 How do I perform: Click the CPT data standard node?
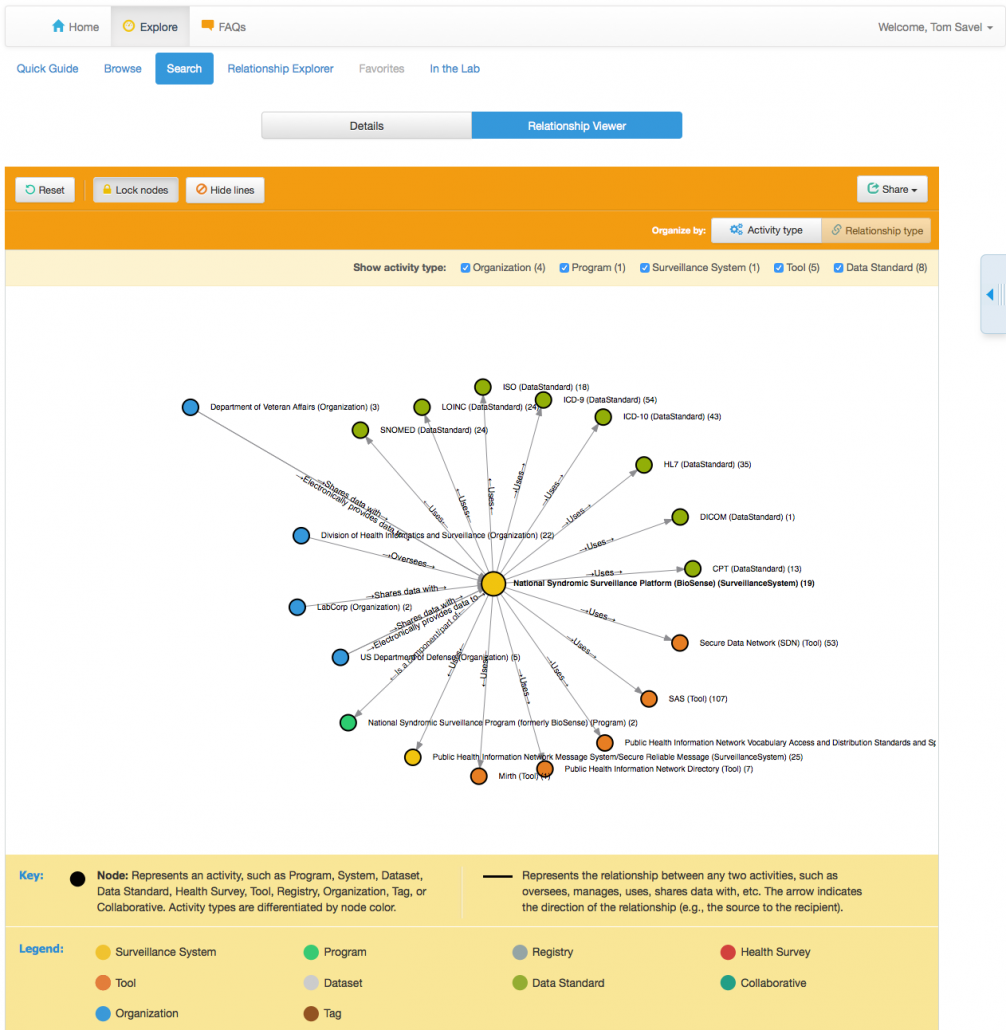pos(693,568)
